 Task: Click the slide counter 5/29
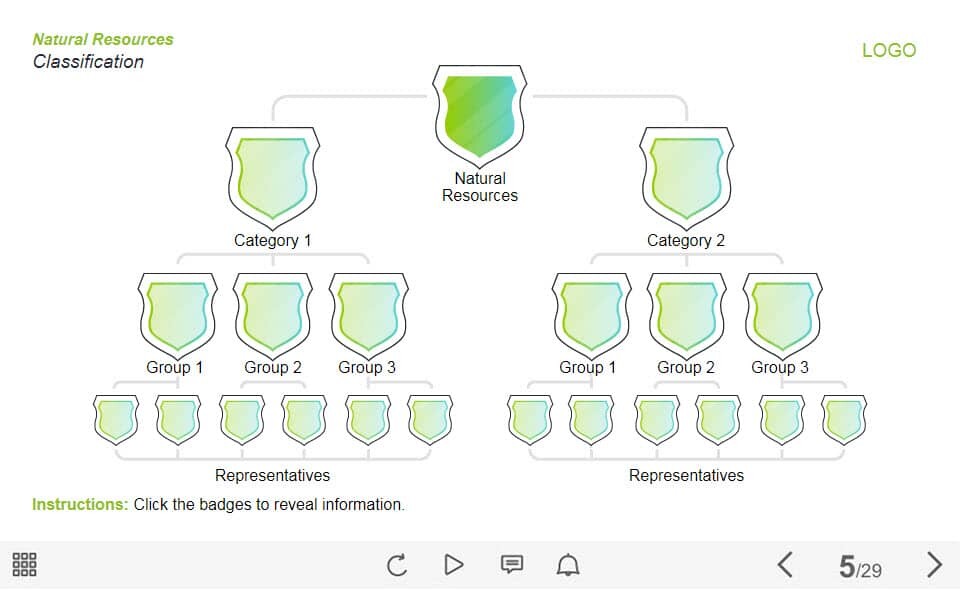pos(860,568)
